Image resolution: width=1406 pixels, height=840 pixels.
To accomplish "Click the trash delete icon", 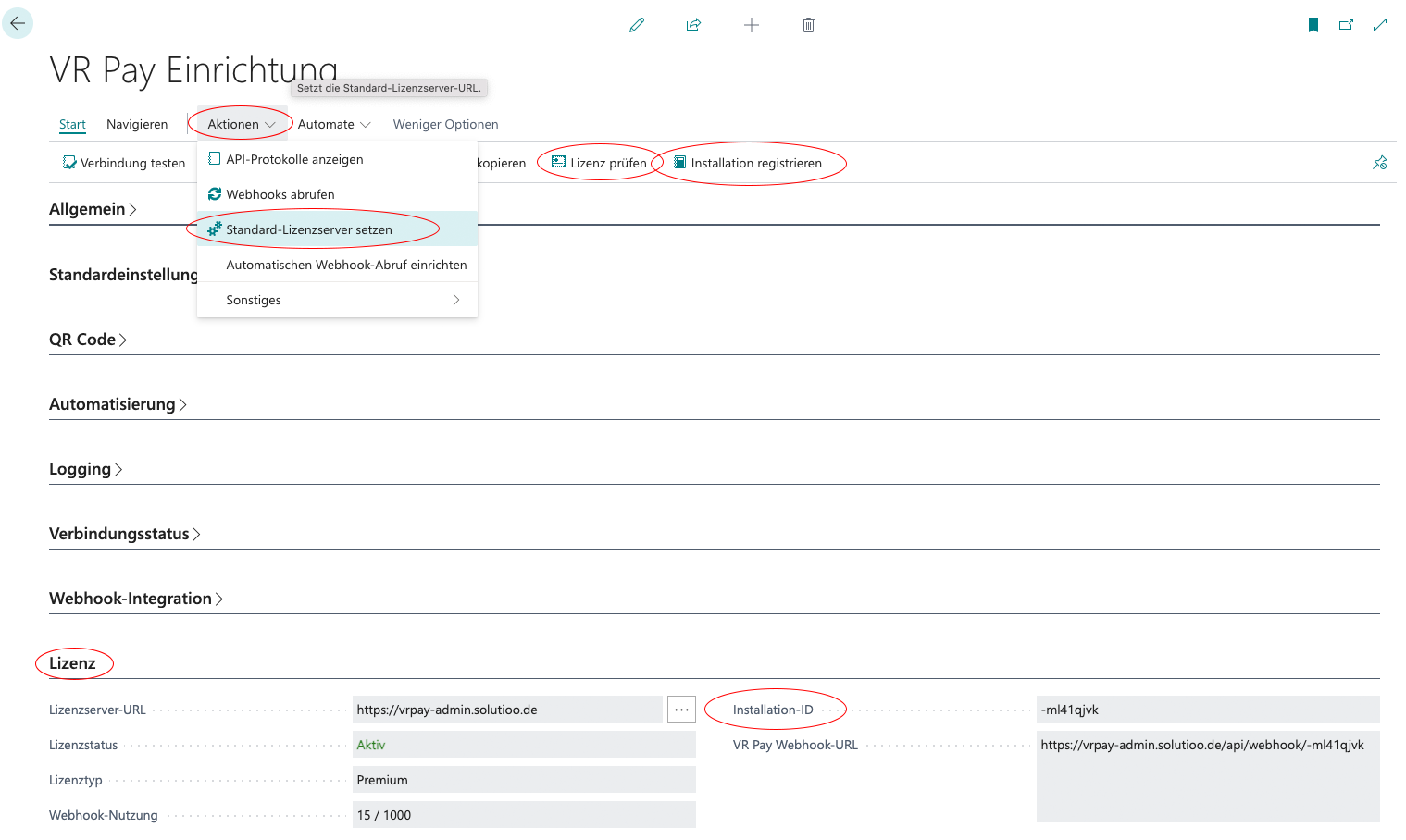I will (808, 25).
